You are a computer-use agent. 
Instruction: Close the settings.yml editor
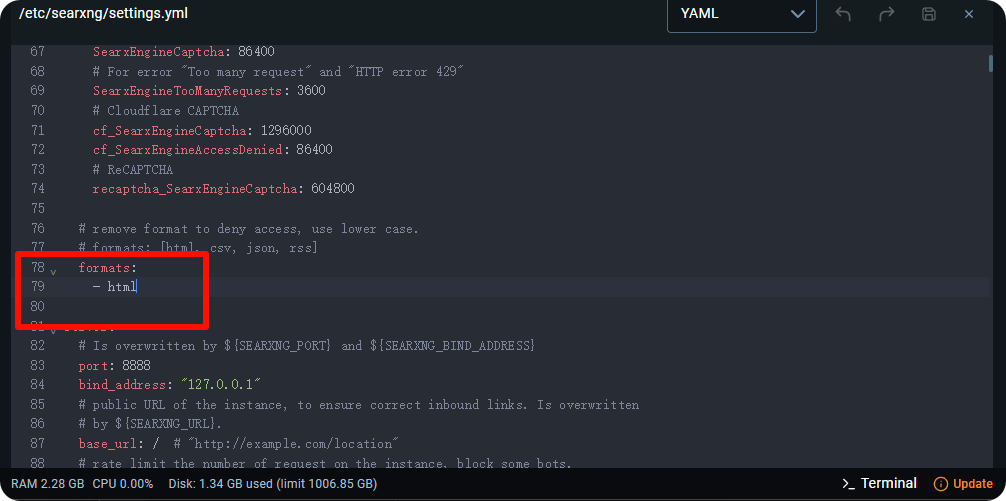pos(969,14)
